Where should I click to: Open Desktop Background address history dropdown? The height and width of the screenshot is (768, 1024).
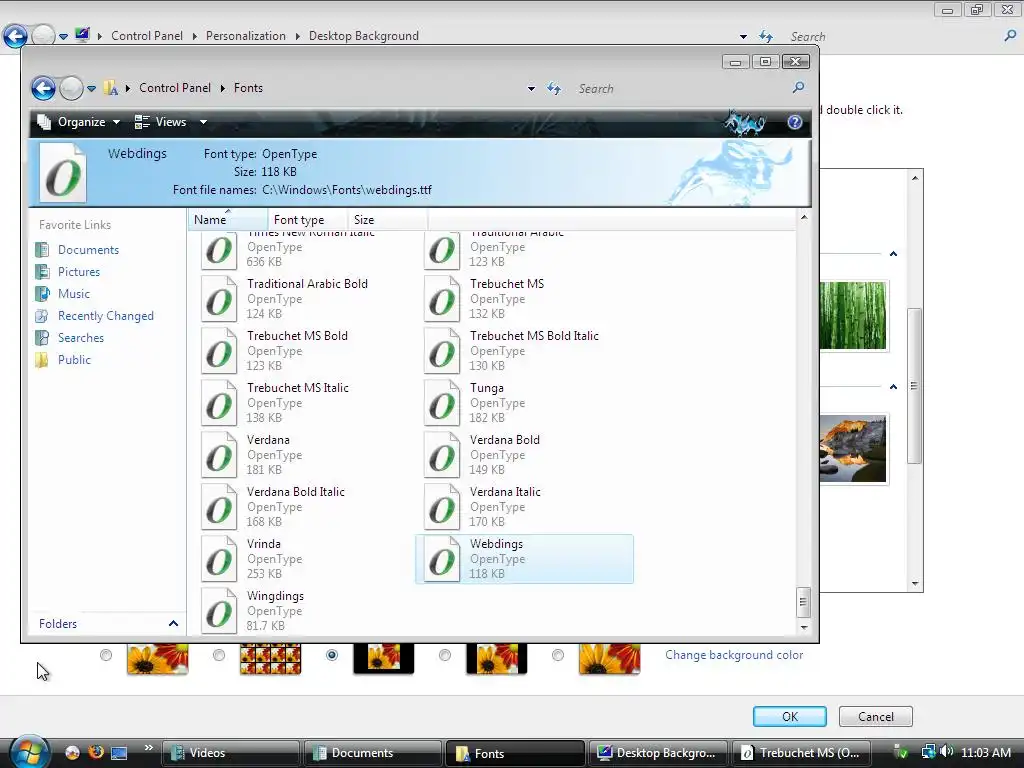tap(743, 37)
